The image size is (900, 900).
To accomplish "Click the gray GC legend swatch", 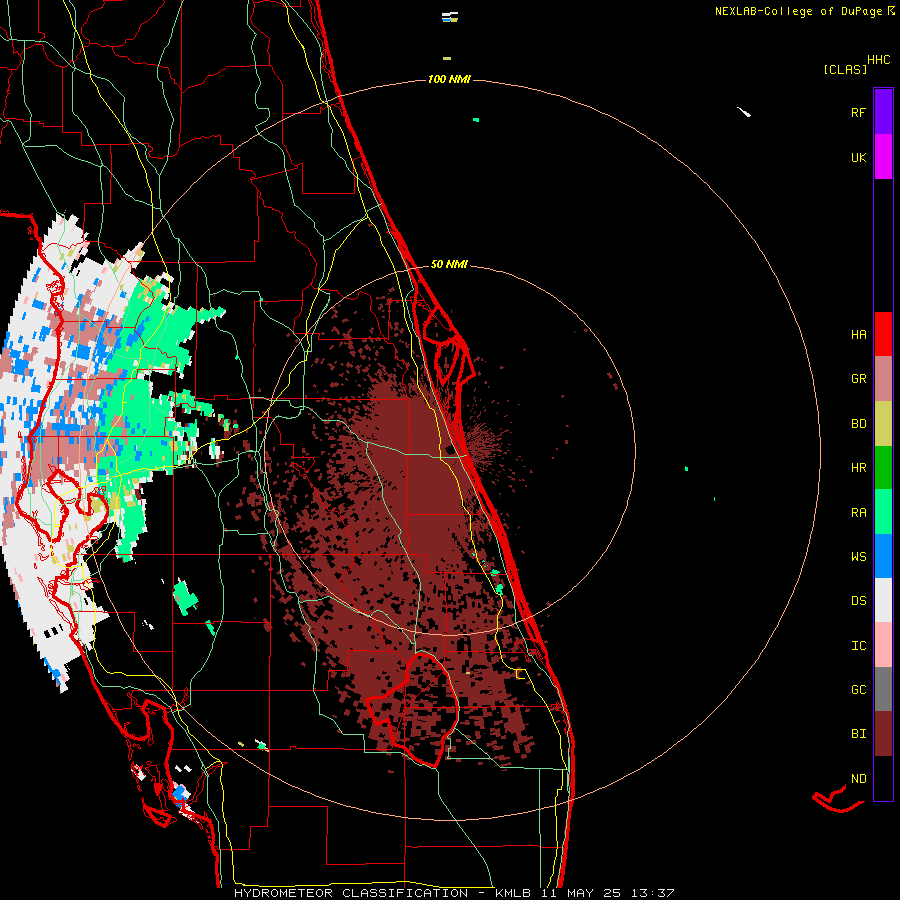I will pos(883,689).
